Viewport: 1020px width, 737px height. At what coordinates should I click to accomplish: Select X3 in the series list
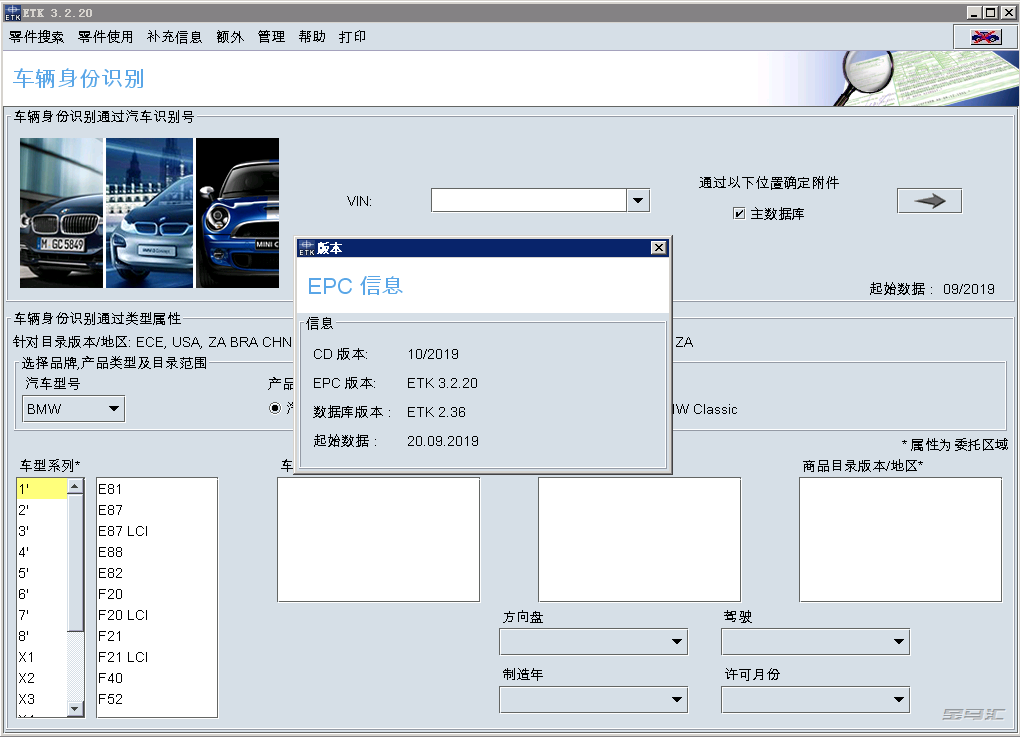(42, 699)
